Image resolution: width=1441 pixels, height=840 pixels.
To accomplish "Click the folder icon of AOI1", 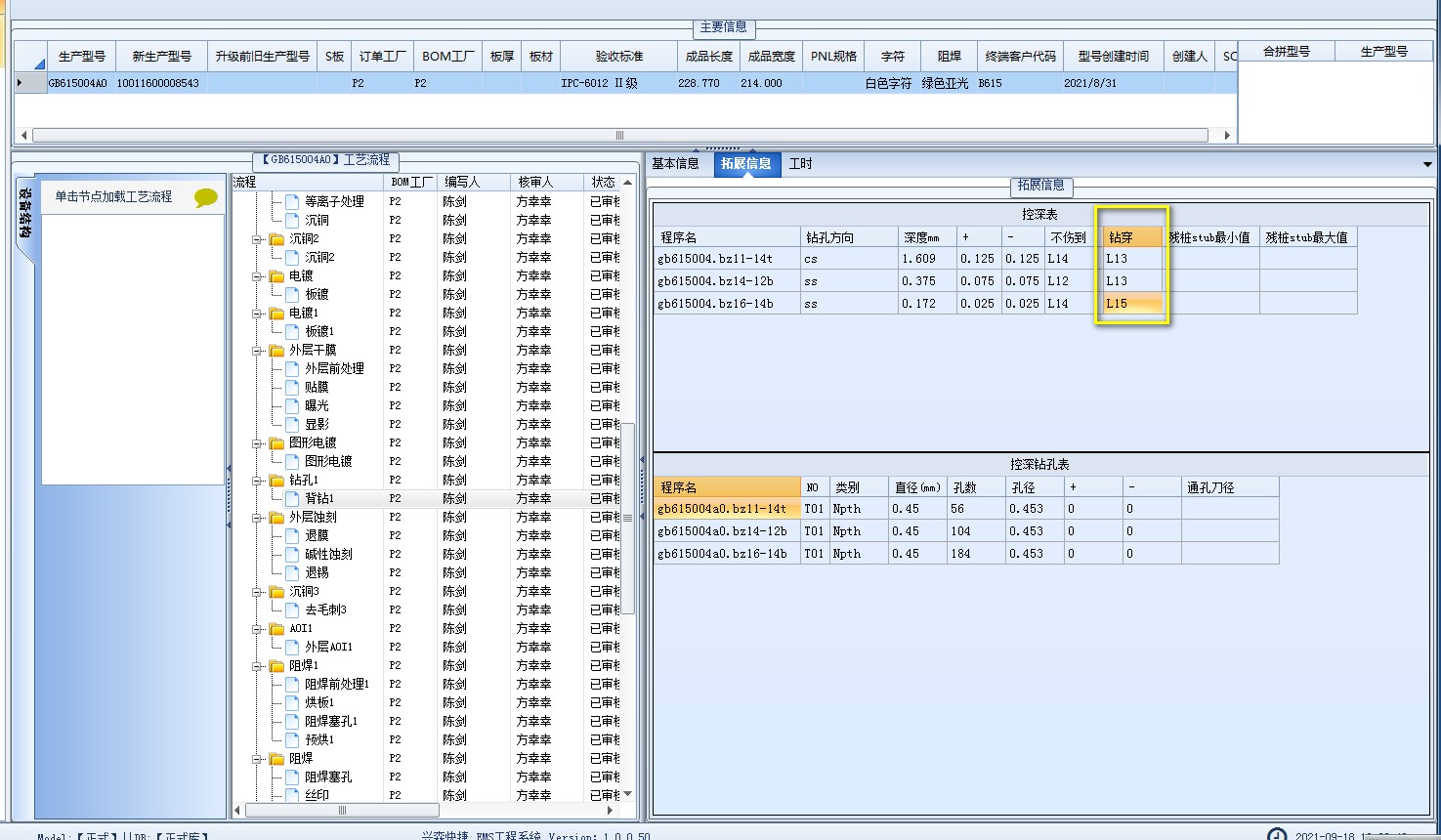I will coord(276,628).
